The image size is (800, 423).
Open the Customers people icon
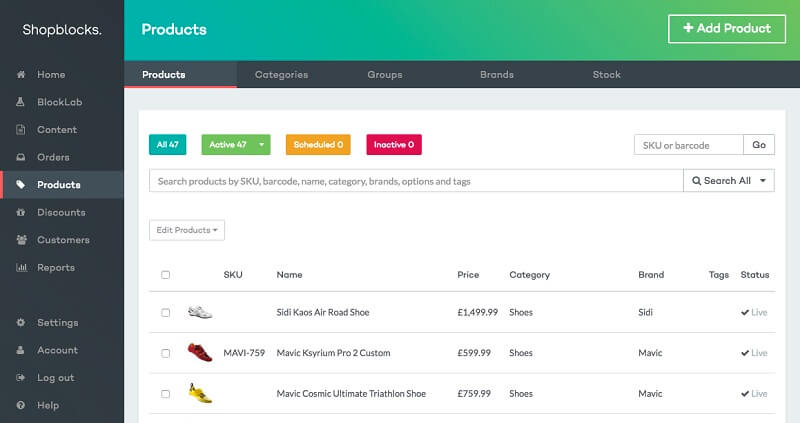click(x=21, y=240)
